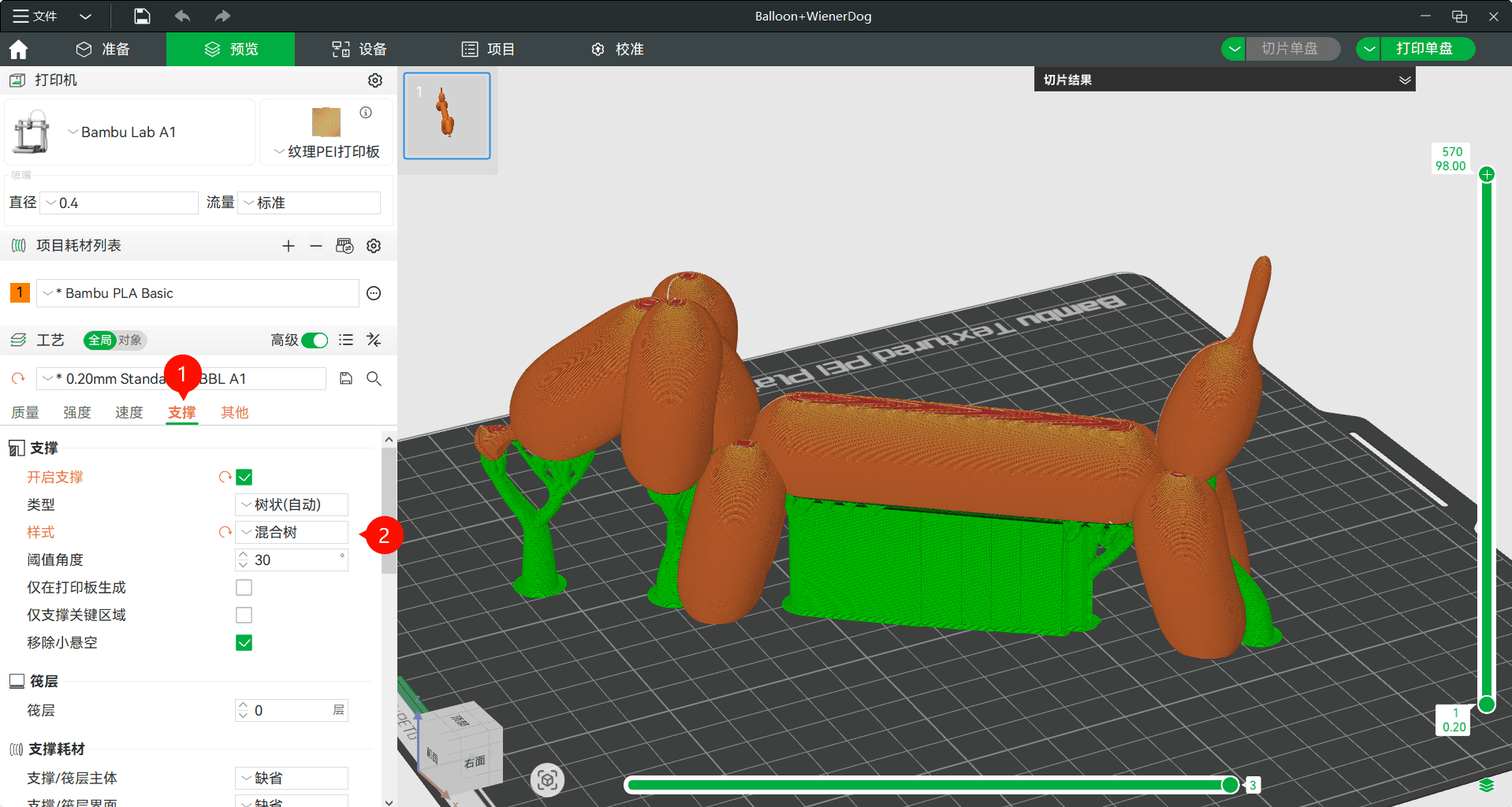Viewport: 1512px width, 807px height.
Task: Enable 仅在打印板生成 checkbox
Action: tap(244, 587)
